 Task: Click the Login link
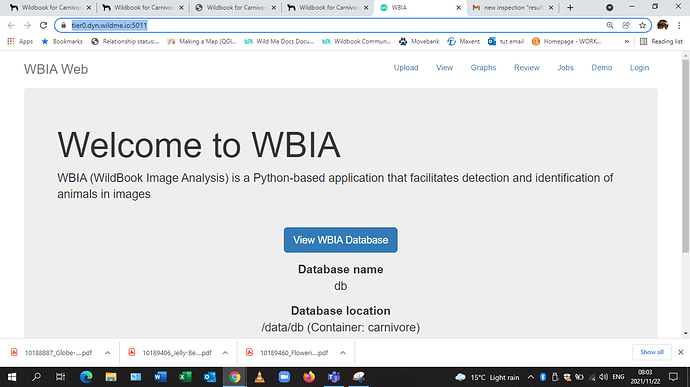point(639,67)
